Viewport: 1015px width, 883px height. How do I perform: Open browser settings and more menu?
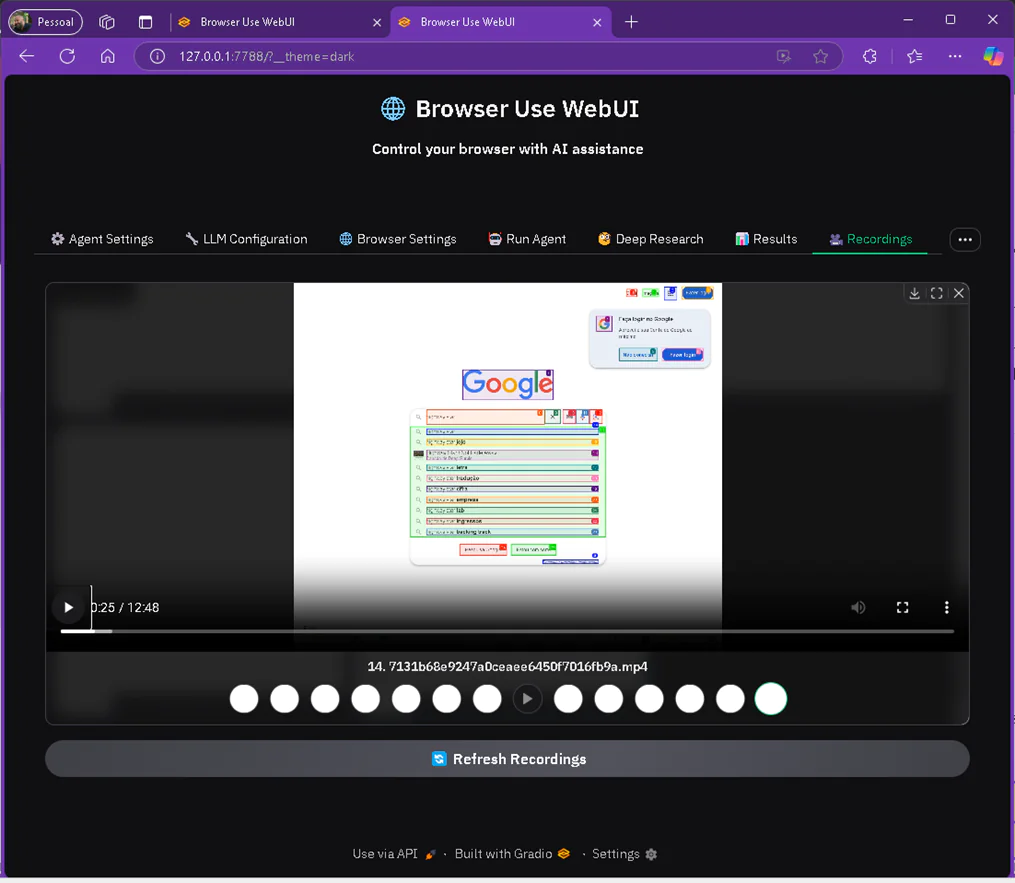(955, 56)
